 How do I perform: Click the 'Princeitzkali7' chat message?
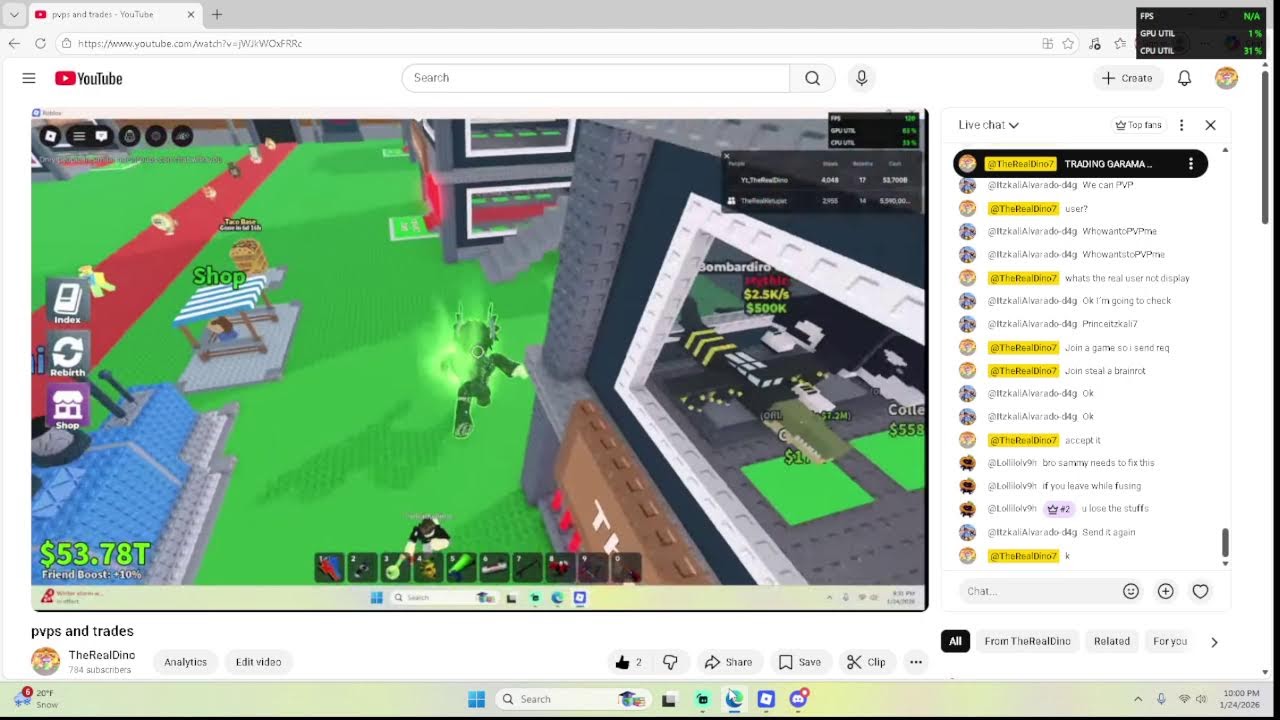tap(1110, 324)
